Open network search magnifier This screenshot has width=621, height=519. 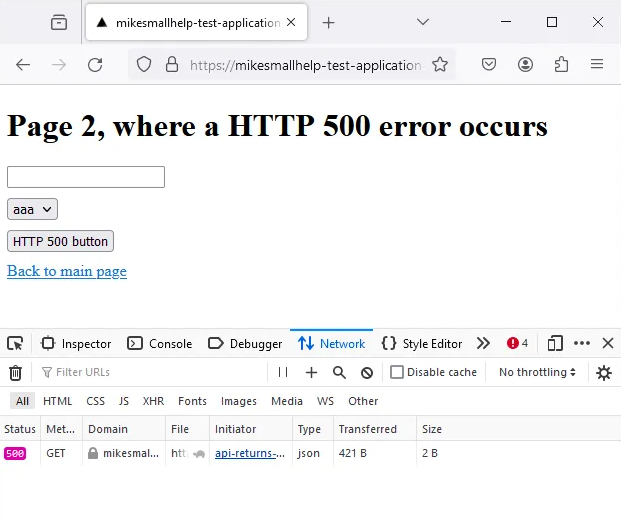[339, 372]
